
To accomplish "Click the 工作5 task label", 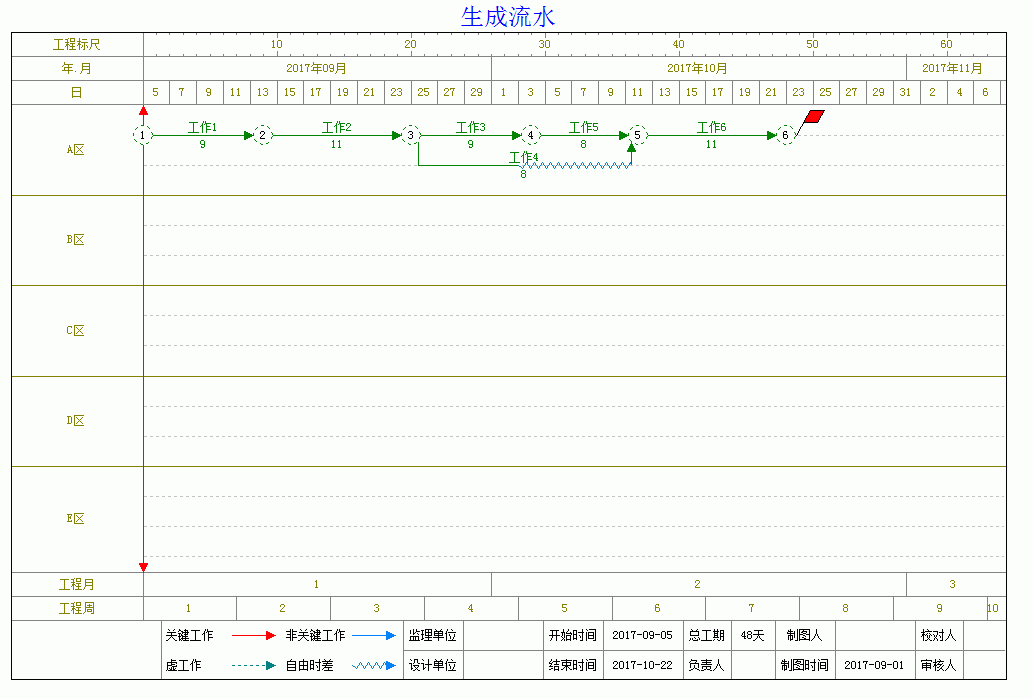I will coord(584,127).
